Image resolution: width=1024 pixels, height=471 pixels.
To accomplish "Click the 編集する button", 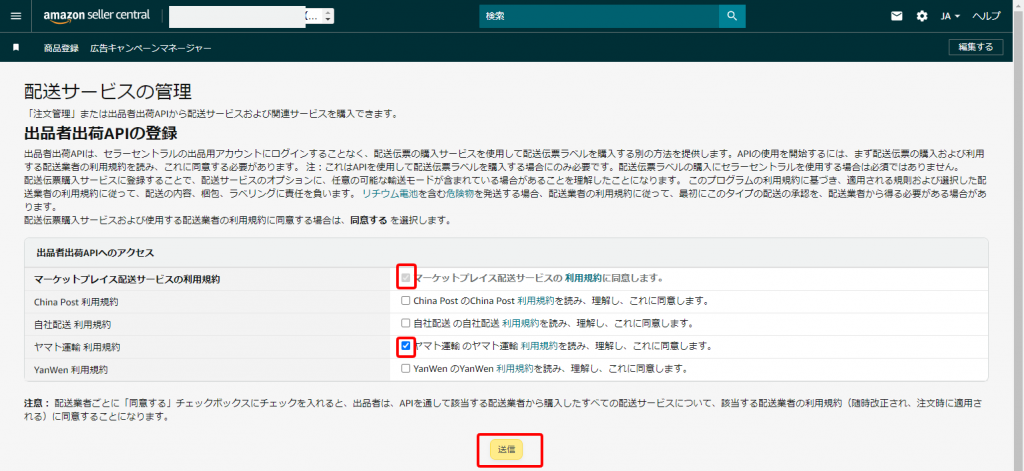I will pyautogui.click(x=976, y=47).
